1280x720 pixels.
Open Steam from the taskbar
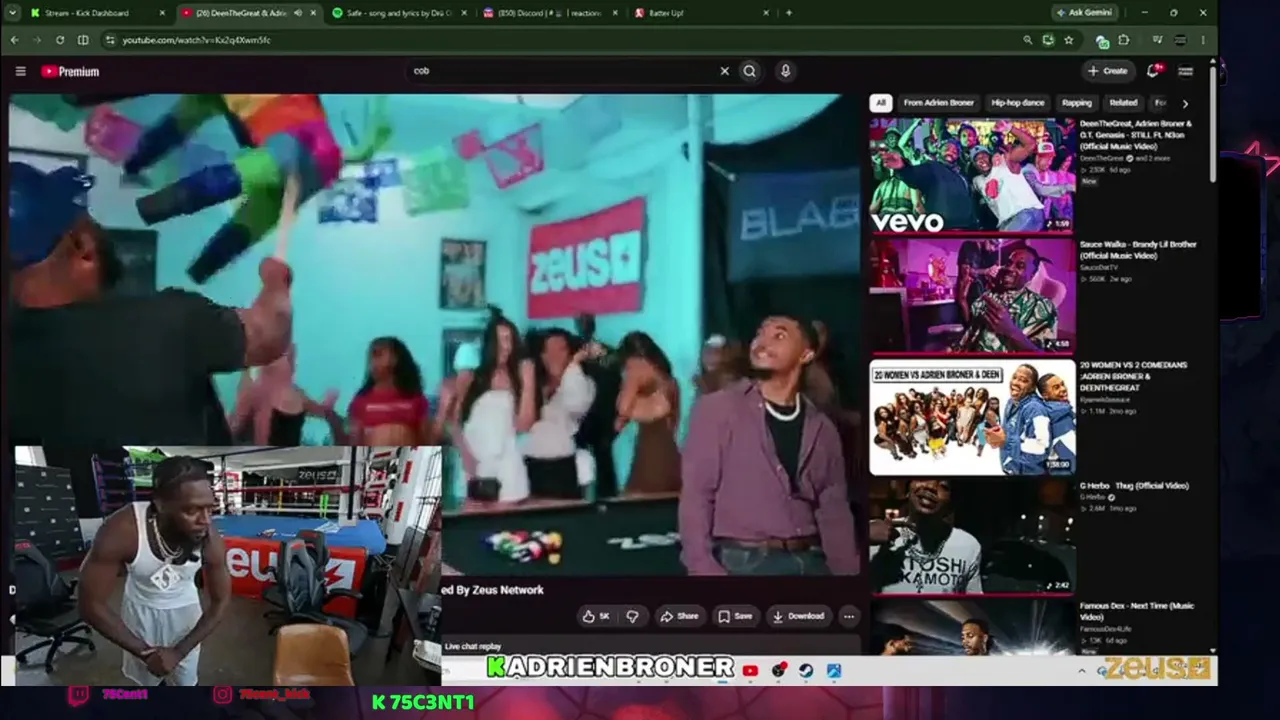[806, 670]
